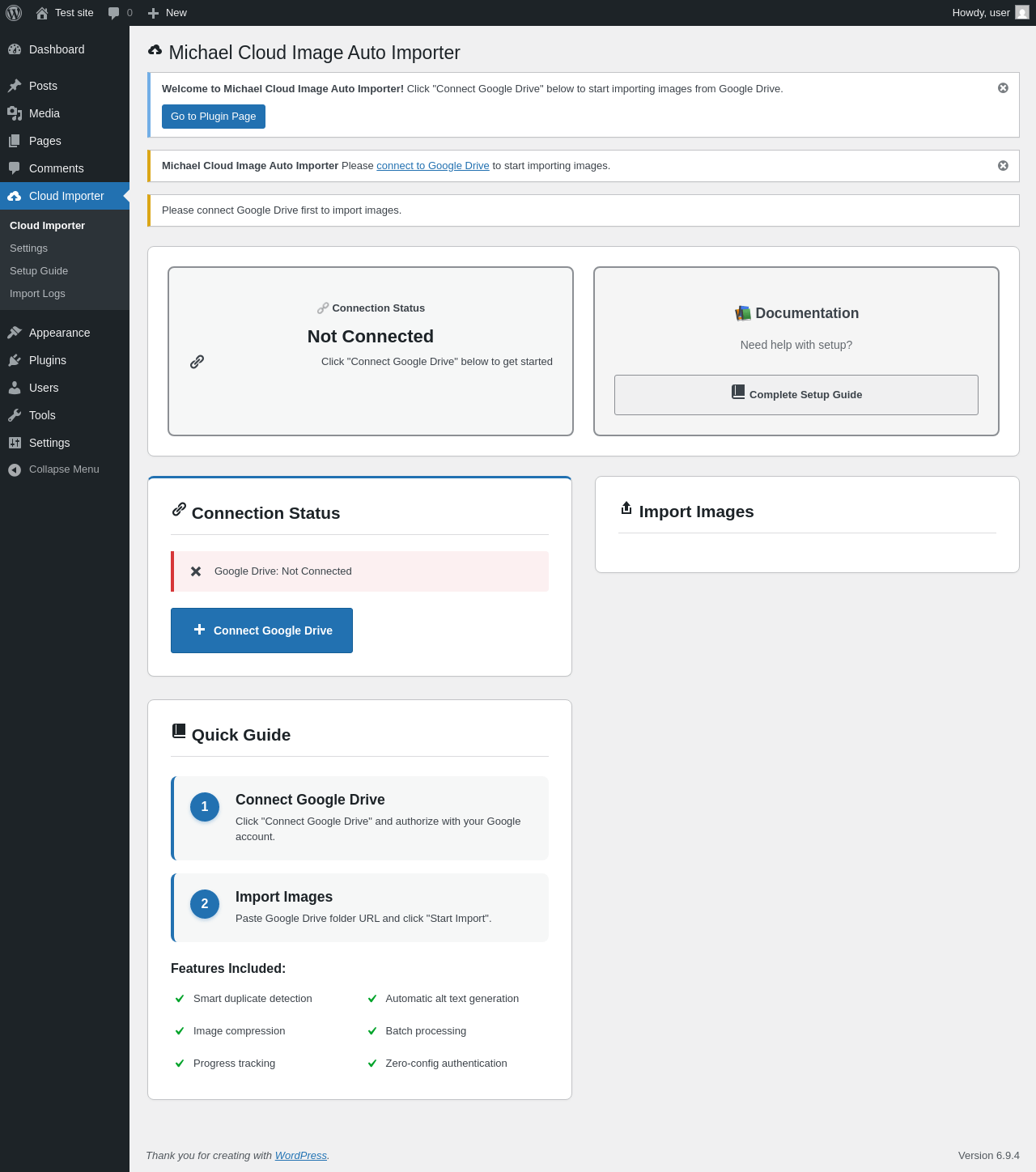Click the cloud icon beside the page title

click(x=155, y=51)
